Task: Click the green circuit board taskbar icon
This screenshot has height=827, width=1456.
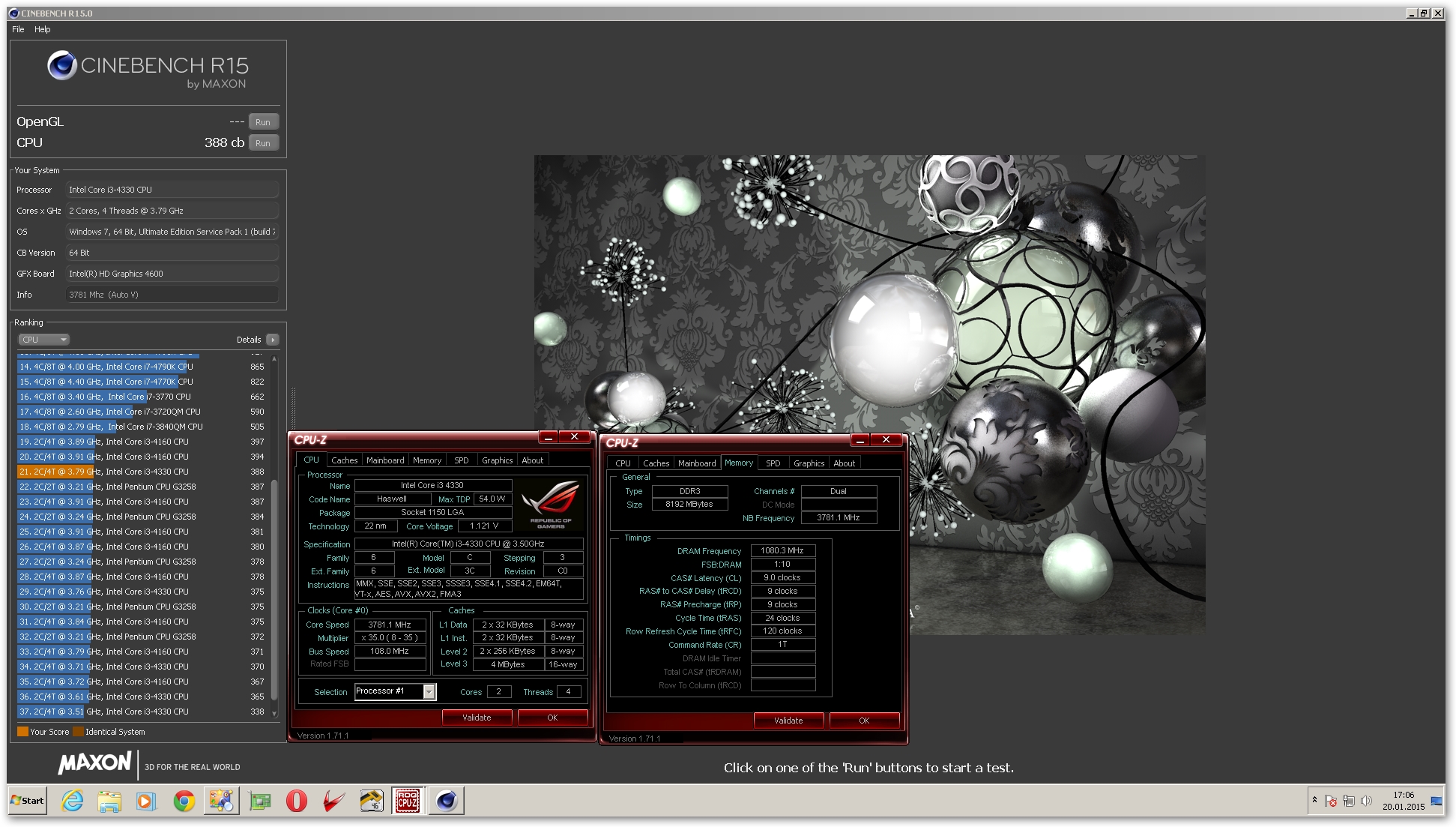Action: pos(259,801)
